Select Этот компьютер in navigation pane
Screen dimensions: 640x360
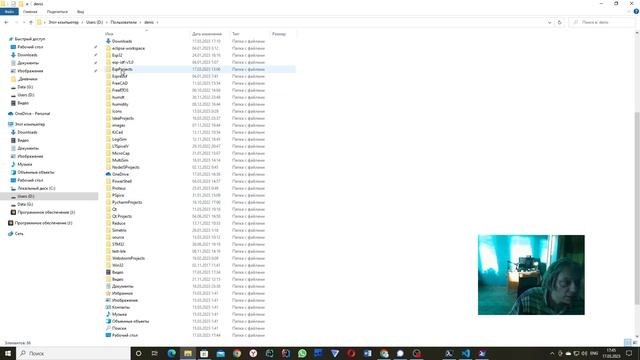pyautogui.click(x=30, y=124)
